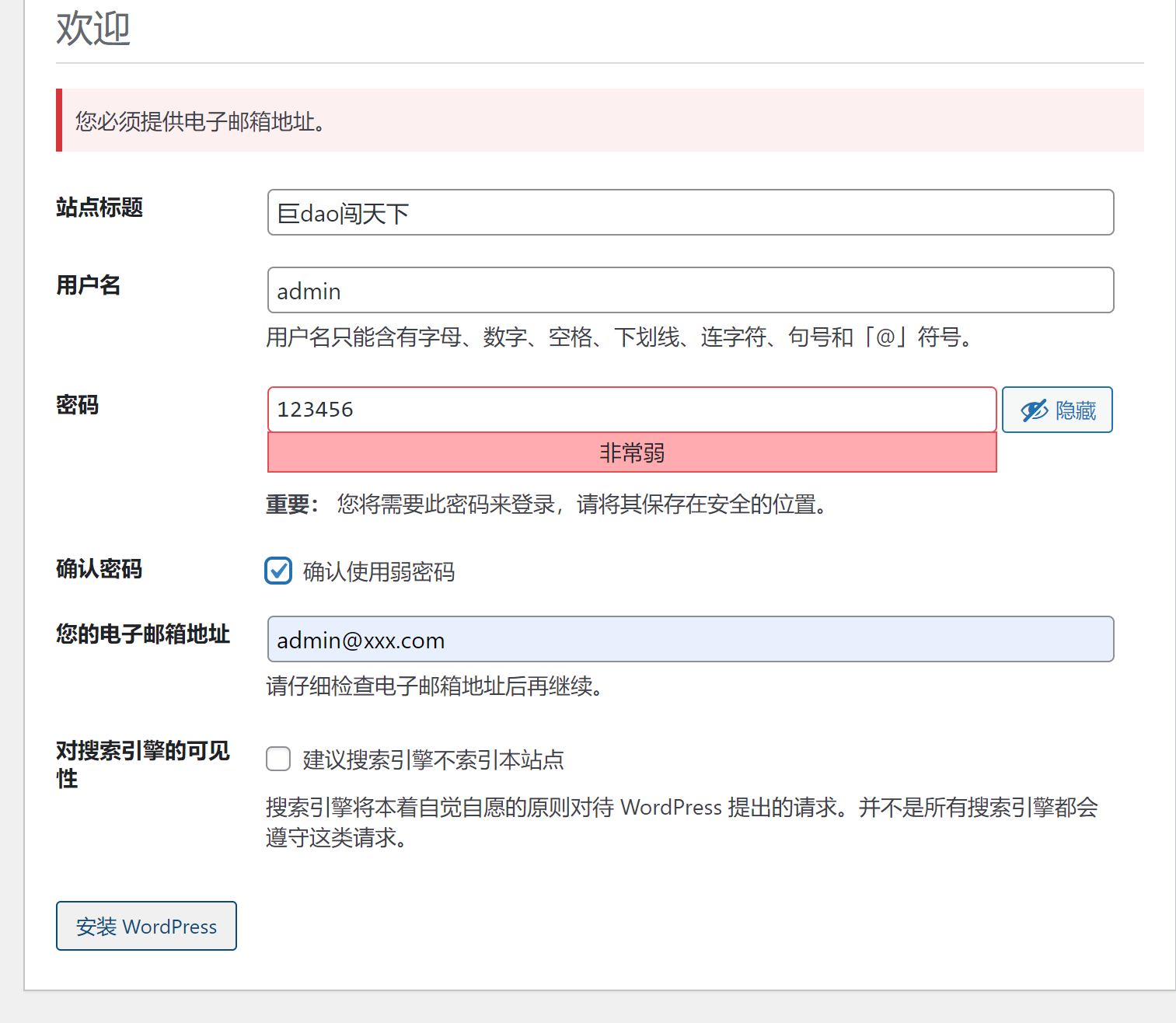Click the password field showing 123456
This screenshot has width=1176, height=1023.
click(631, 409)
